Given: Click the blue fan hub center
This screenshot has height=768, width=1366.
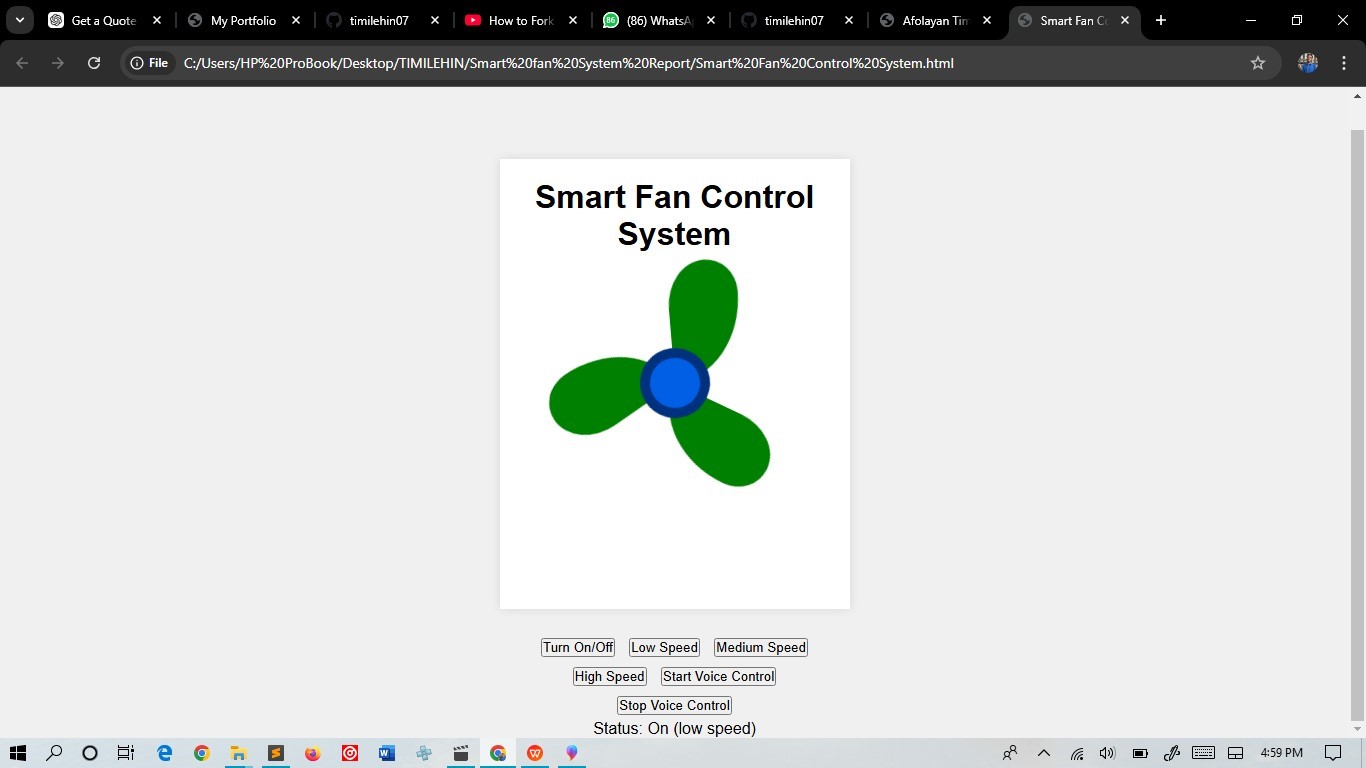Looking at the screenshot, I should point(675,383).
